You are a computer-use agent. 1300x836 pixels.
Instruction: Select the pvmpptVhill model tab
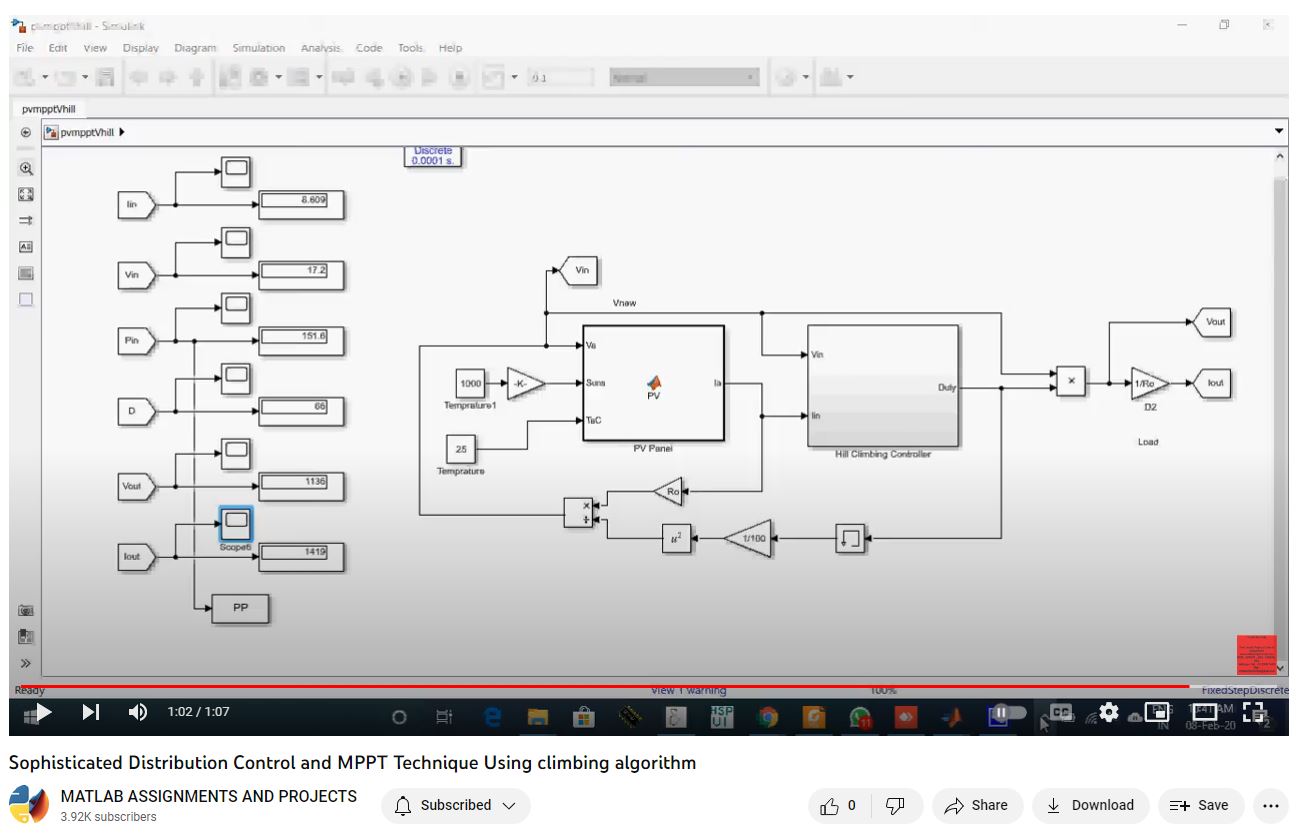click(48, 109)
